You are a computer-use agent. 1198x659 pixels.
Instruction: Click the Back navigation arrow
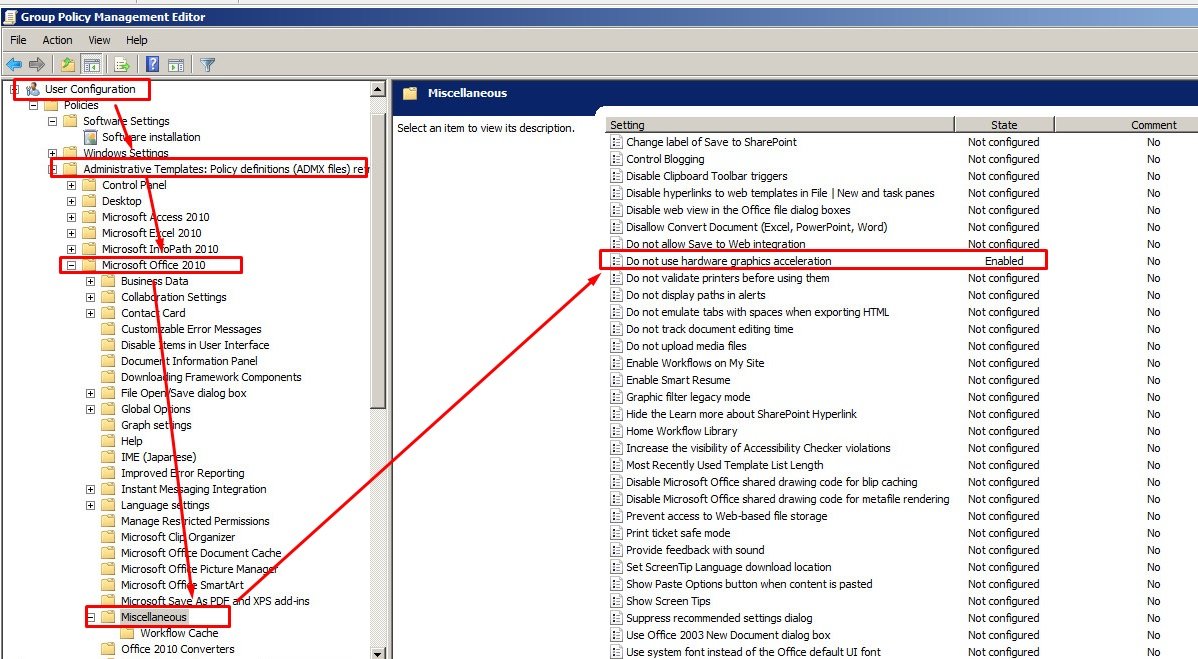click(x=13, y=64)
